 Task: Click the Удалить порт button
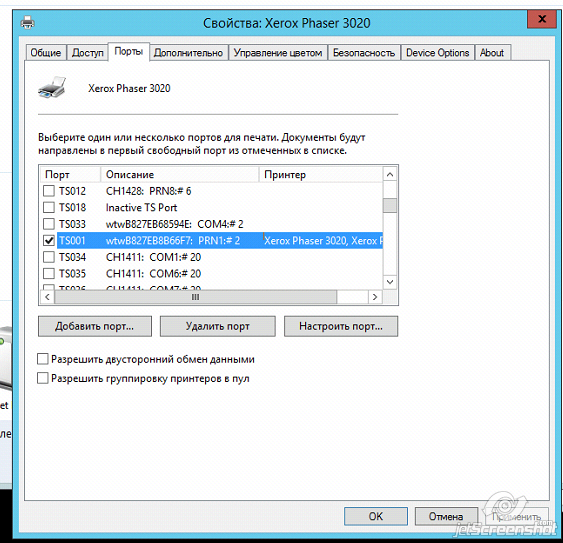[218, 326]
